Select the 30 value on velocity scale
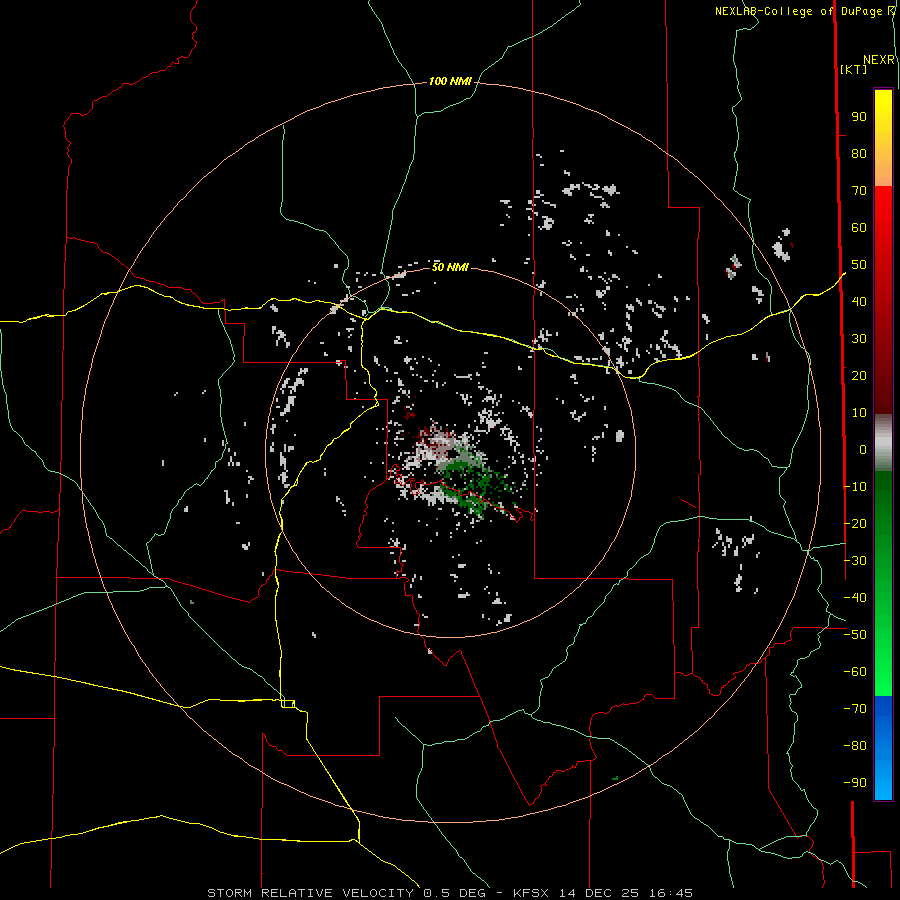This screenshot has width=900, height=900. pos(859,339)
